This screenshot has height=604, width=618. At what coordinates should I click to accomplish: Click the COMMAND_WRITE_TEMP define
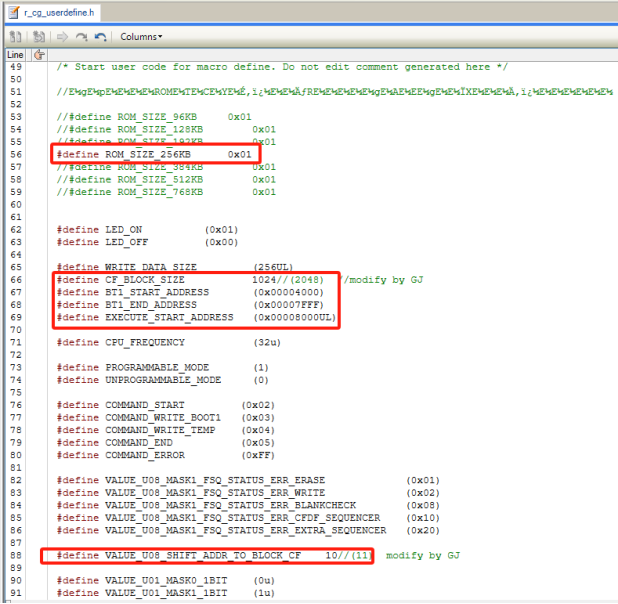tap(166, 430)
